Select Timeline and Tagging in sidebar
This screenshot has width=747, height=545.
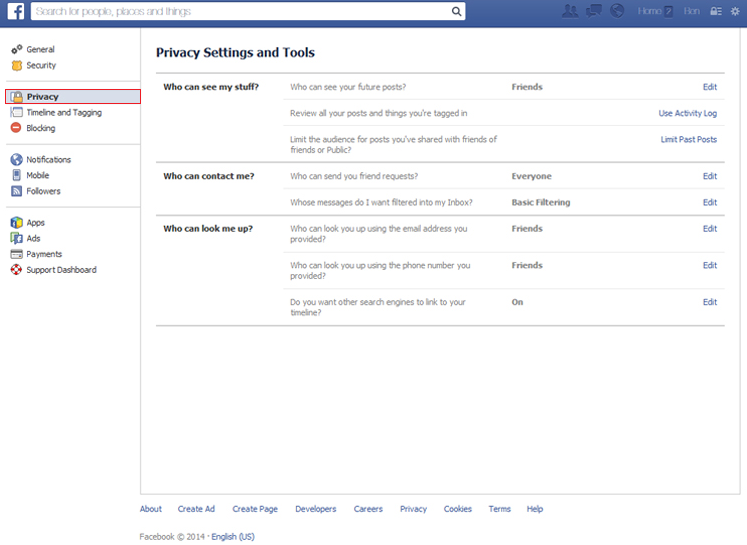(x=64, y=112)
